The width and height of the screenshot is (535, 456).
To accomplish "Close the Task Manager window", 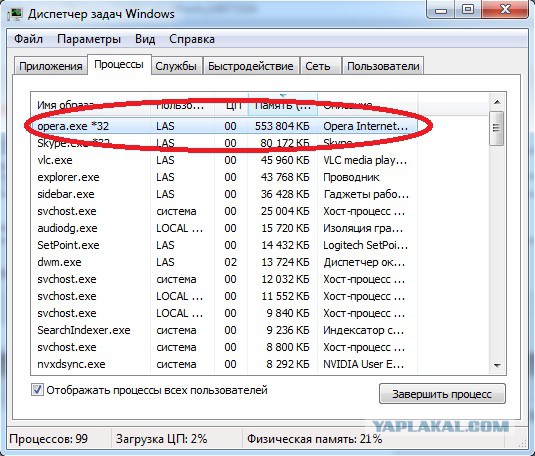I will pos(506,10).
